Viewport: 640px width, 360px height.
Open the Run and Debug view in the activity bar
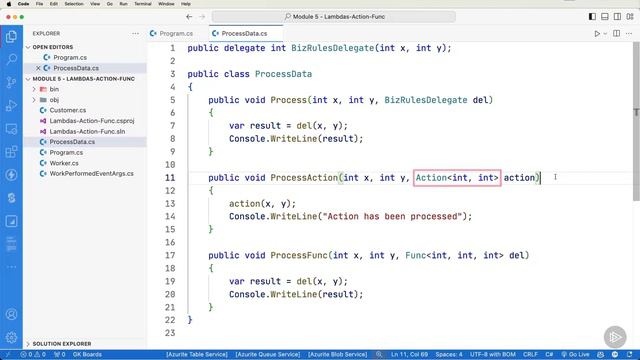(11, 106)
